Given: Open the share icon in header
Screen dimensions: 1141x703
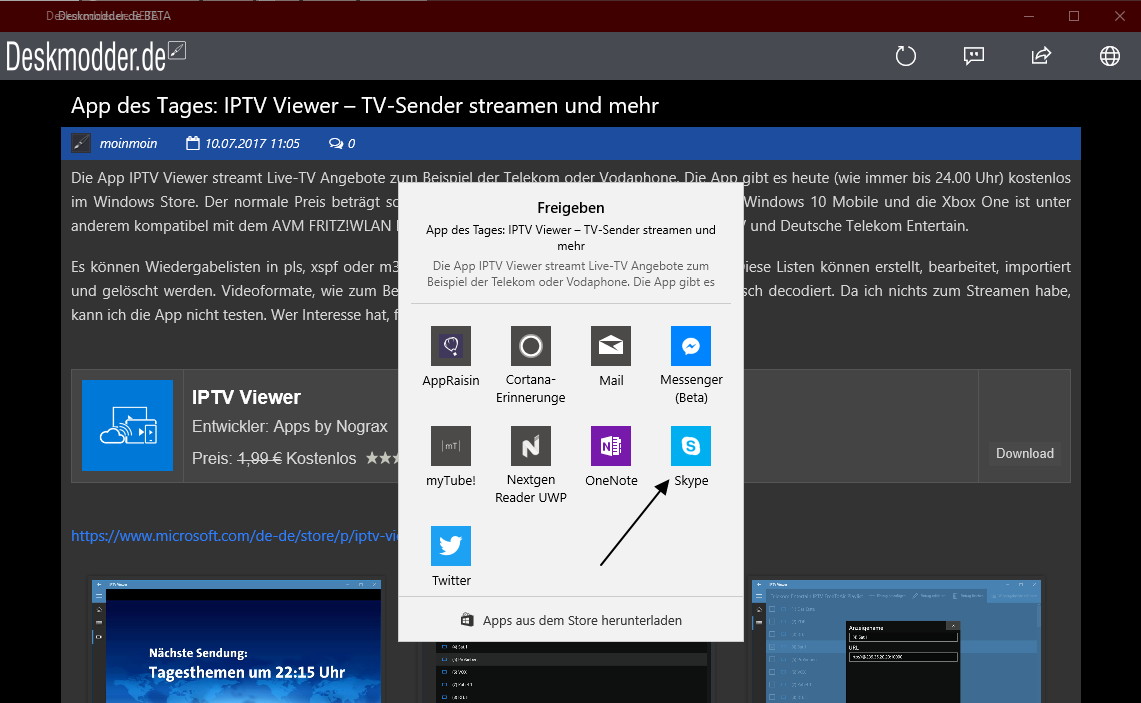Looking at the screenshot, I should pos(1041,56).
